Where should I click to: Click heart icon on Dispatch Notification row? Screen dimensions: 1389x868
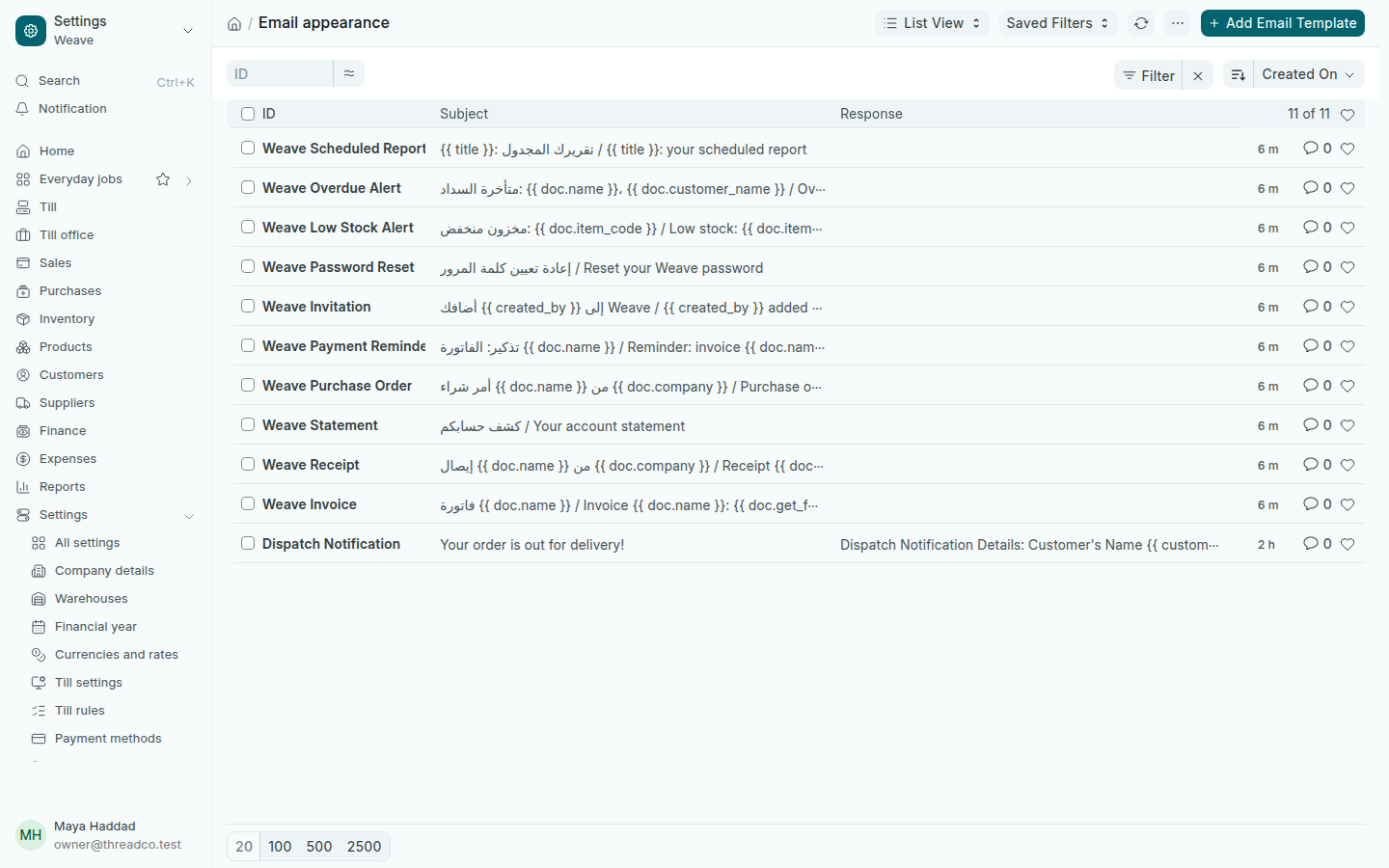1348,544
